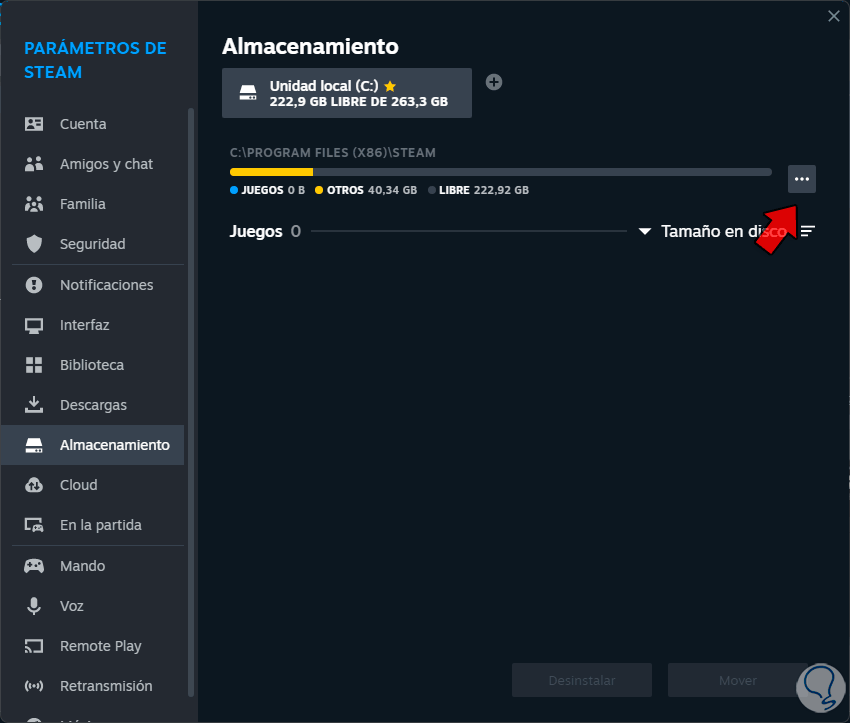Open the Familia section
This screenshot has width=850, height=723.
tap(82, 204)
